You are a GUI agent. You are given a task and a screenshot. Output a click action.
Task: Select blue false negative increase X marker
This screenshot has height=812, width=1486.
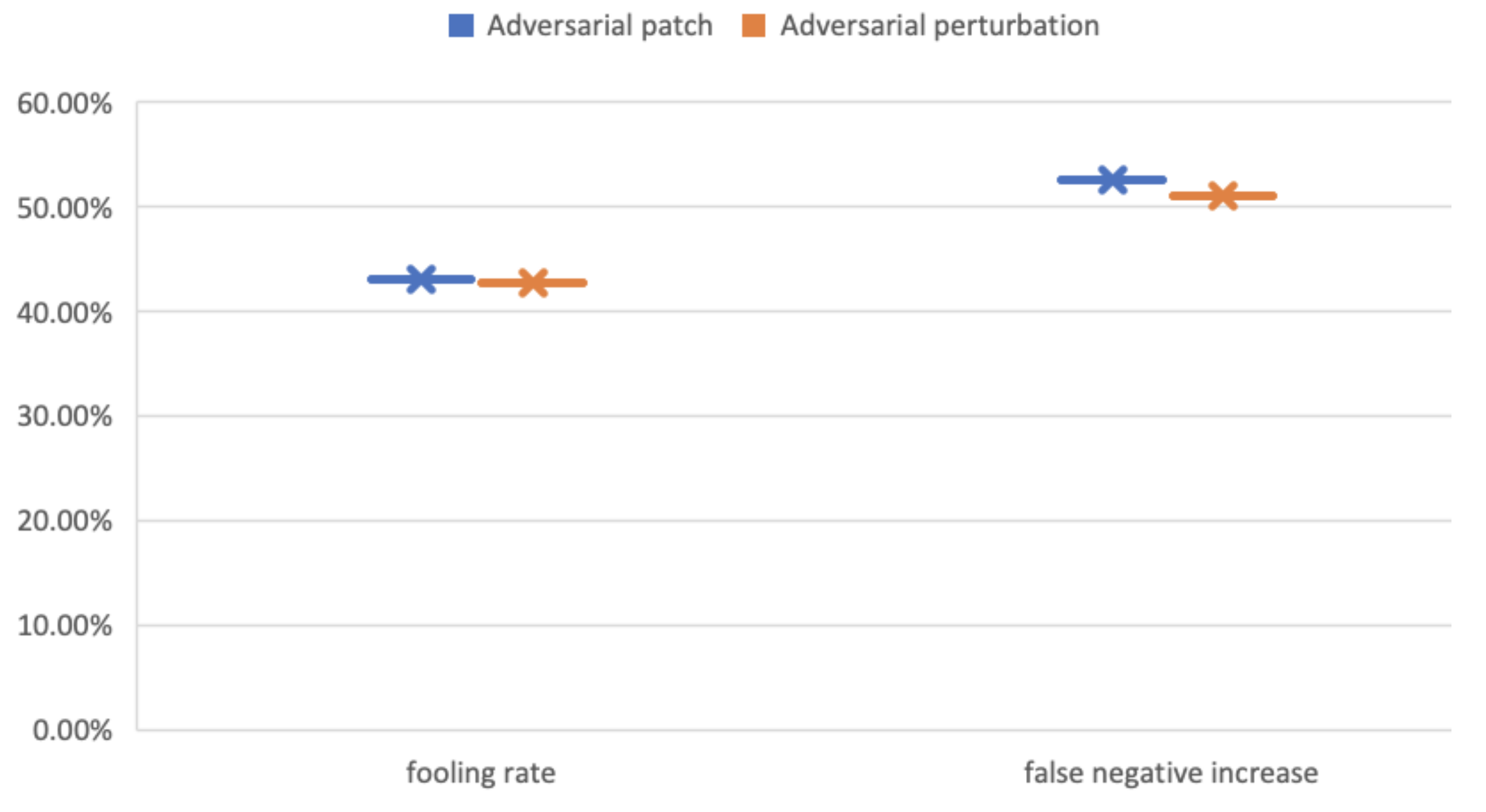(x=1112, y=180)
